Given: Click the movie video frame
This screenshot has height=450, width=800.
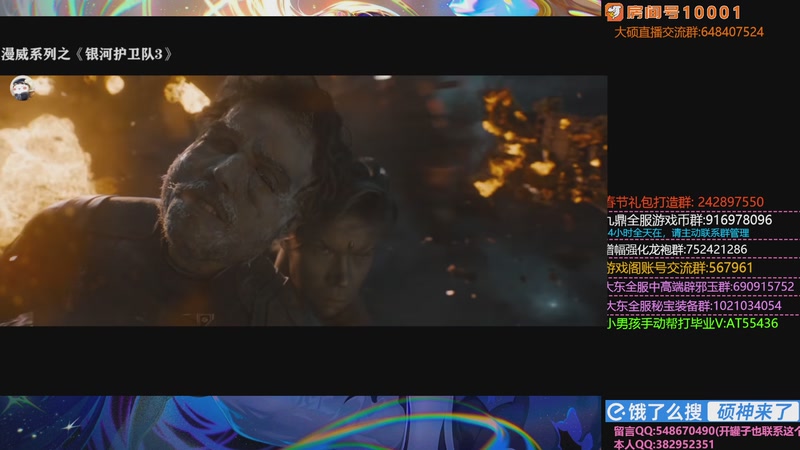Looking at the screenshot, I should (304, 201).
